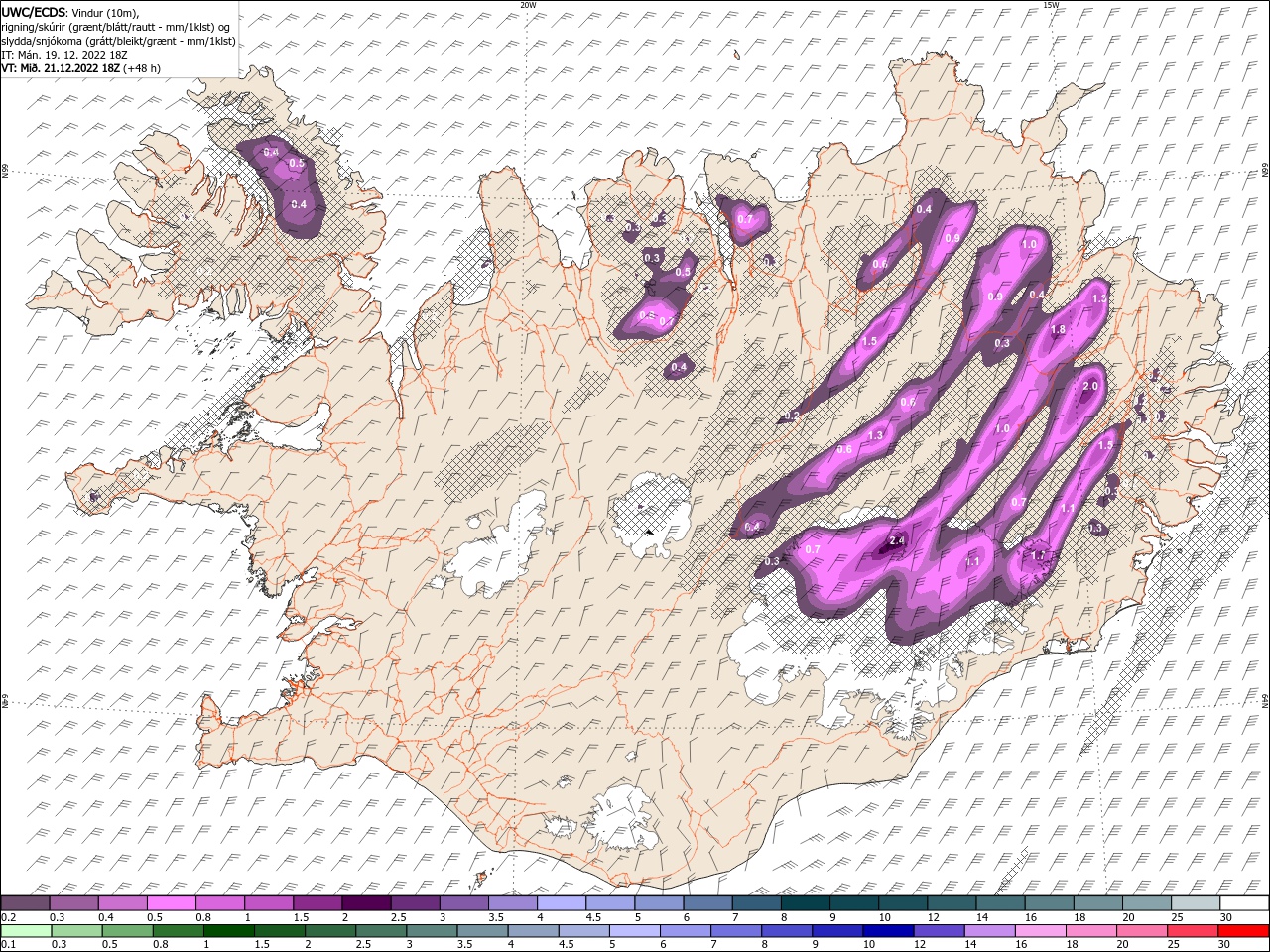
Task: Click the UWC/ECDS title text
Action: tap(34, 12)
